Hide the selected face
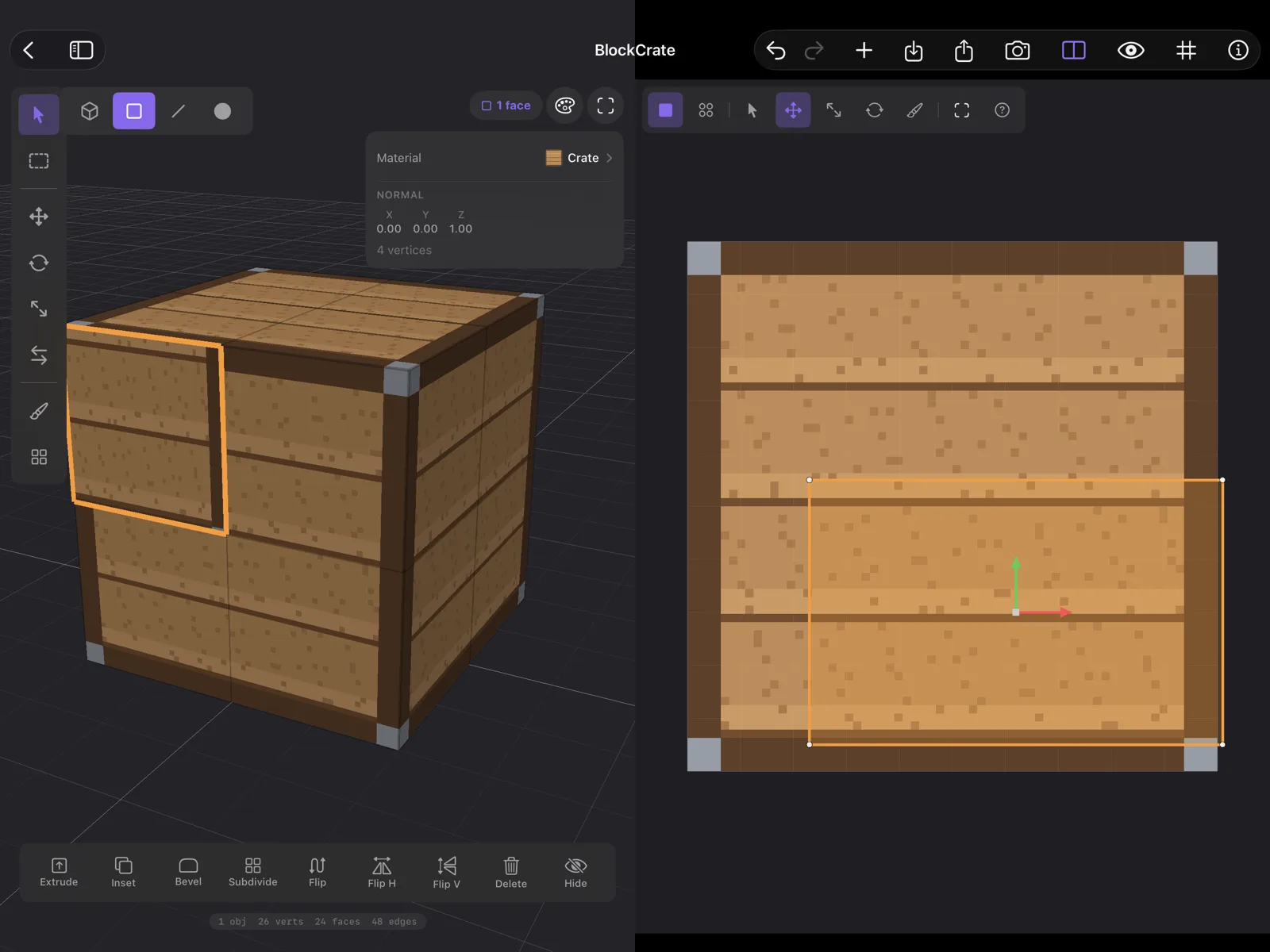Screen dimensions: 1270x952 click(575, 872)
